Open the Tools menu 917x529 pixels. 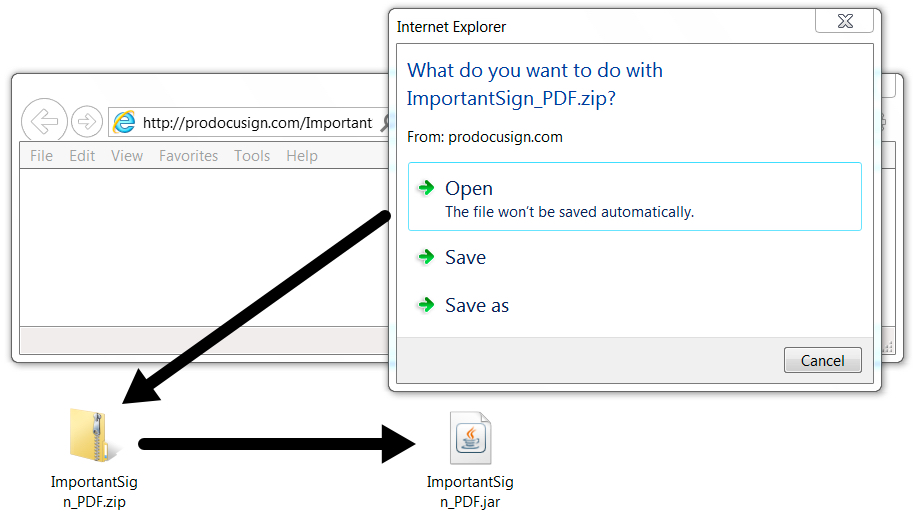(252, 156)
